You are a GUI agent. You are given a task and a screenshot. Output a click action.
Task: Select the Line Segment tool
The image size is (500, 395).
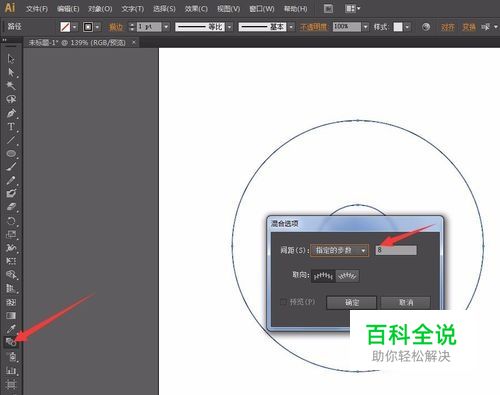click(x=11, y=140)
